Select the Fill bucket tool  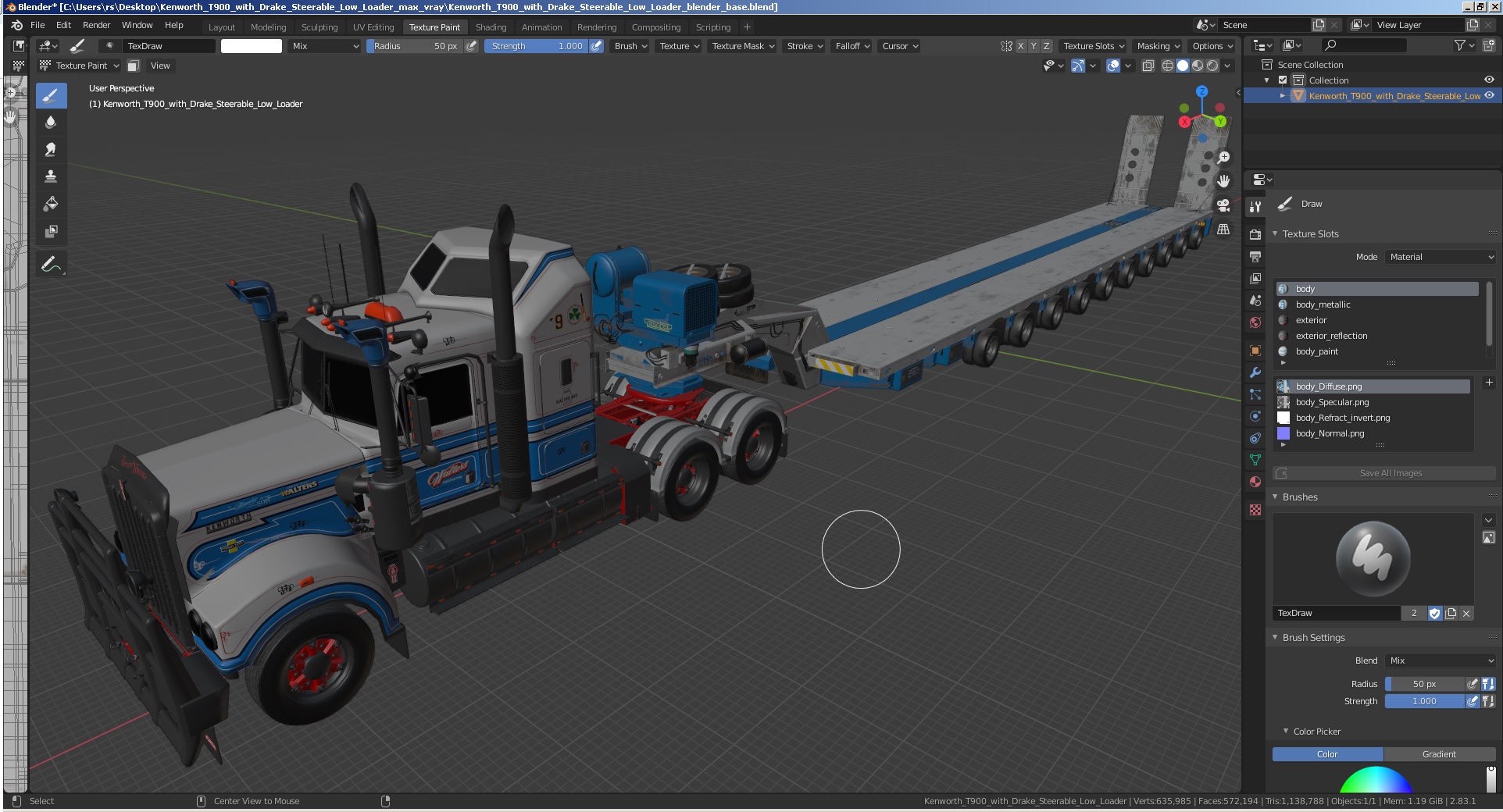51,204
